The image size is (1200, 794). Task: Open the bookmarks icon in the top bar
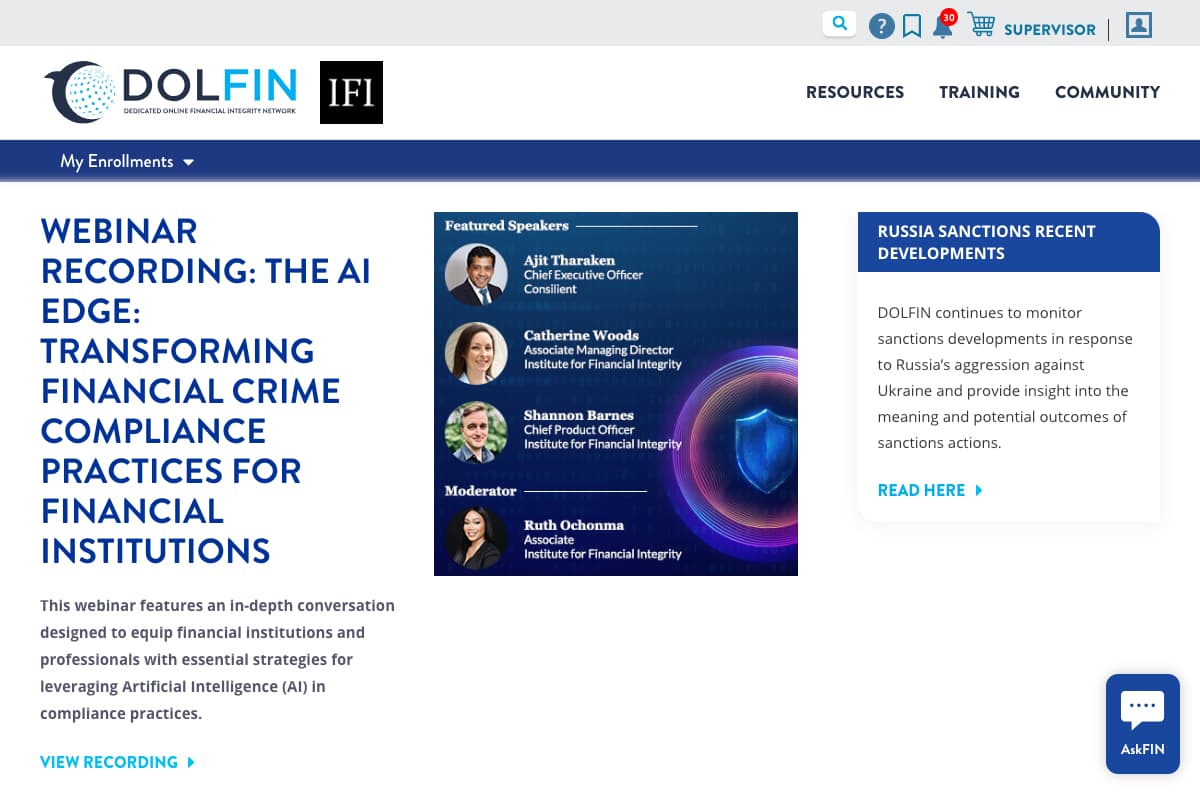(911, 26)
